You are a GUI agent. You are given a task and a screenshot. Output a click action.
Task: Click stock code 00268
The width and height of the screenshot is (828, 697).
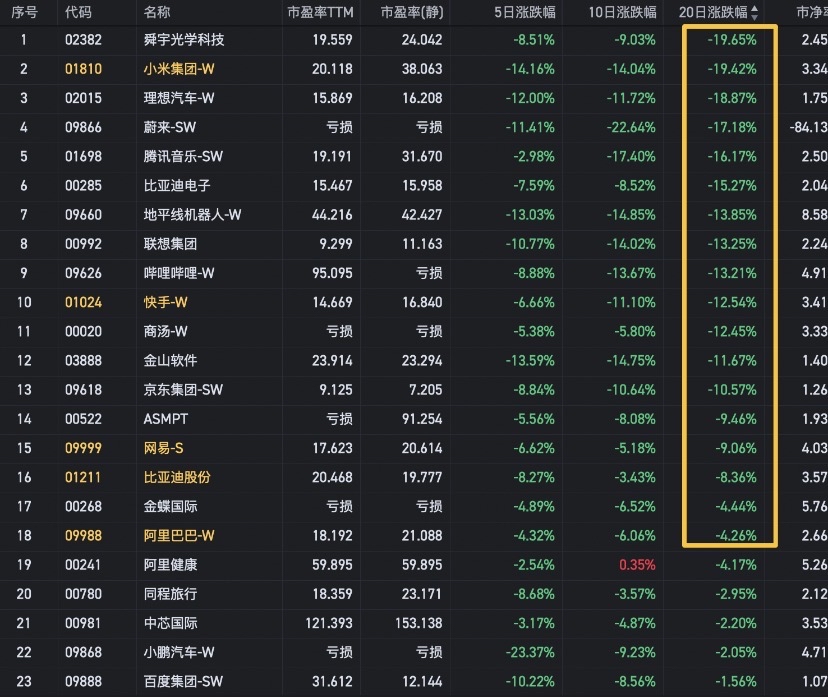point(83,506)
